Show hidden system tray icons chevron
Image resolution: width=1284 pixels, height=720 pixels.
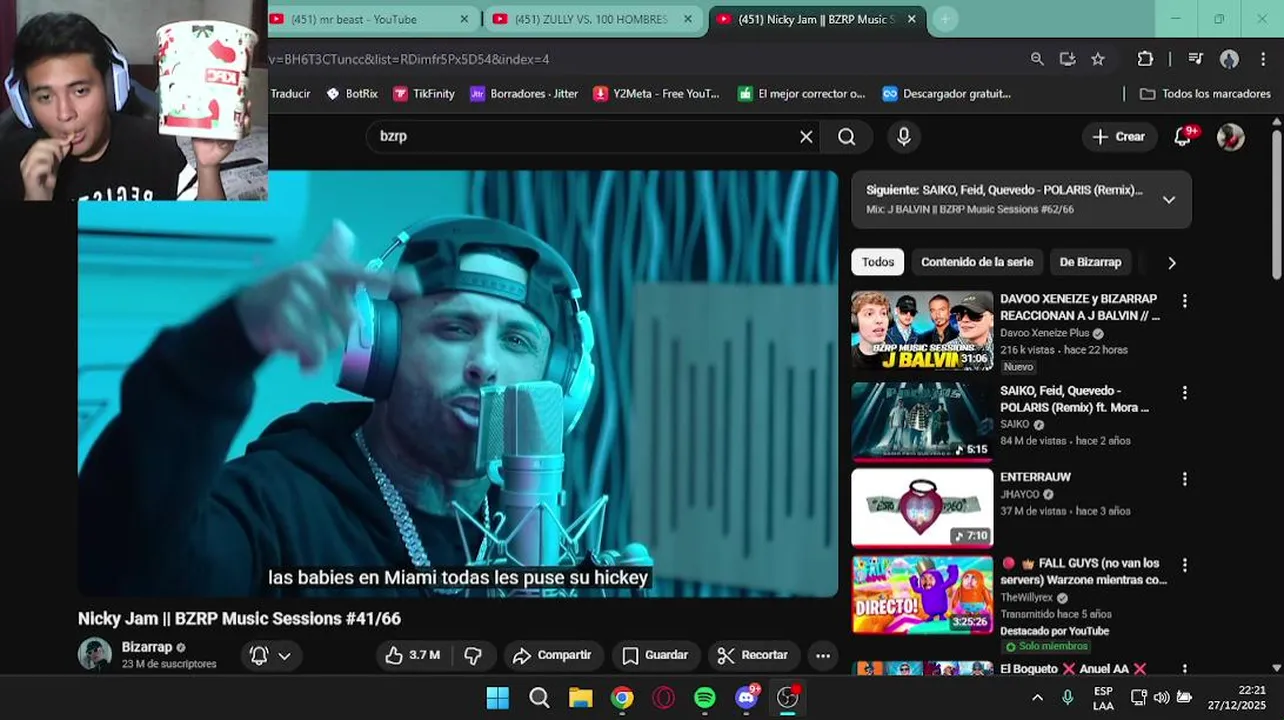tap(1037, 697)
